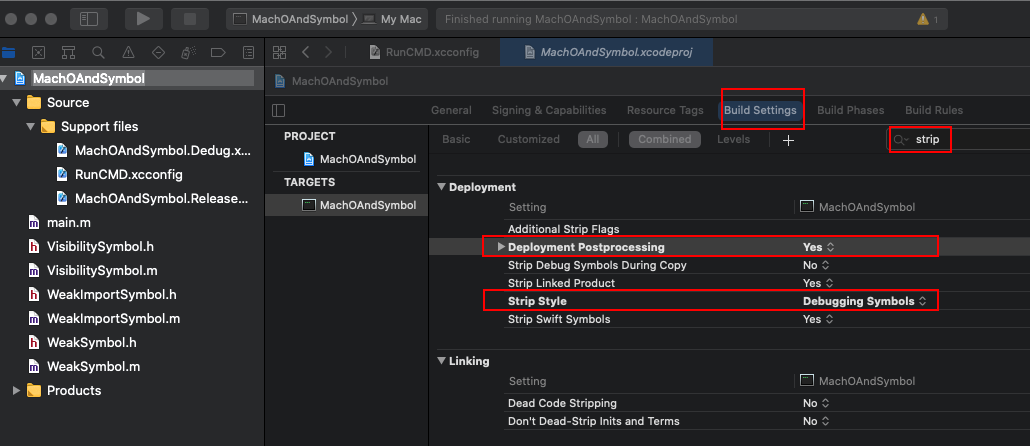The width and height of the screenshot is (1030, 446).
Task: Change Strip Style Debugging Symbols popup
Action: click(864, 301)
